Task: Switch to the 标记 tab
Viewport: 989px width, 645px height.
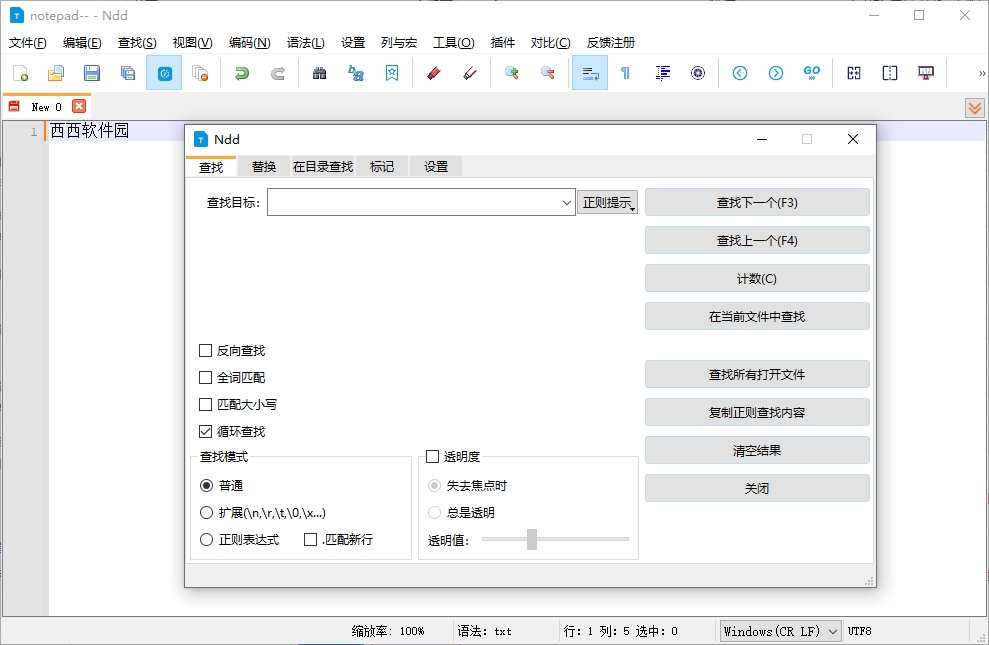Action: (382, 166)
